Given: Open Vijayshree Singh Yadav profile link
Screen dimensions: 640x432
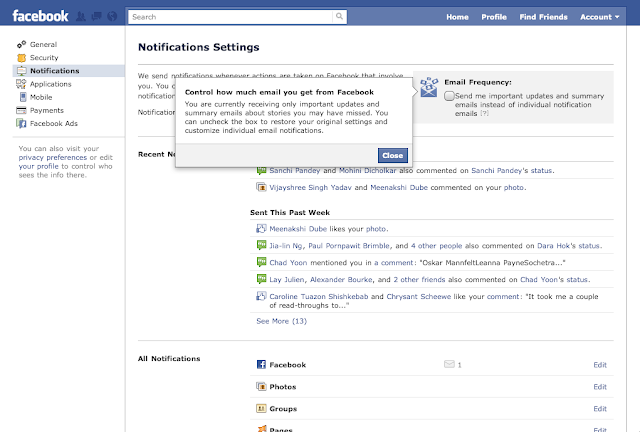Looking at the screenshot, I should [310, 187].
